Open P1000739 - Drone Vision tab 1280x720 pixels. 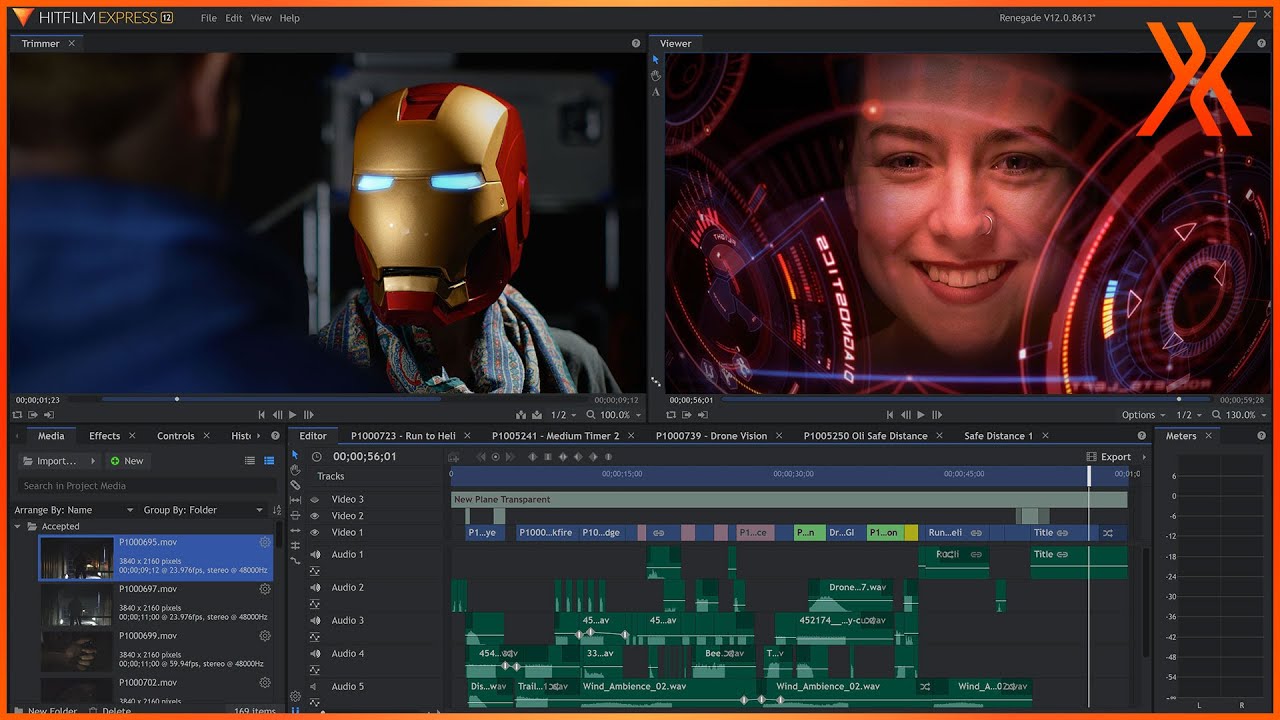[x=711, y=436]
